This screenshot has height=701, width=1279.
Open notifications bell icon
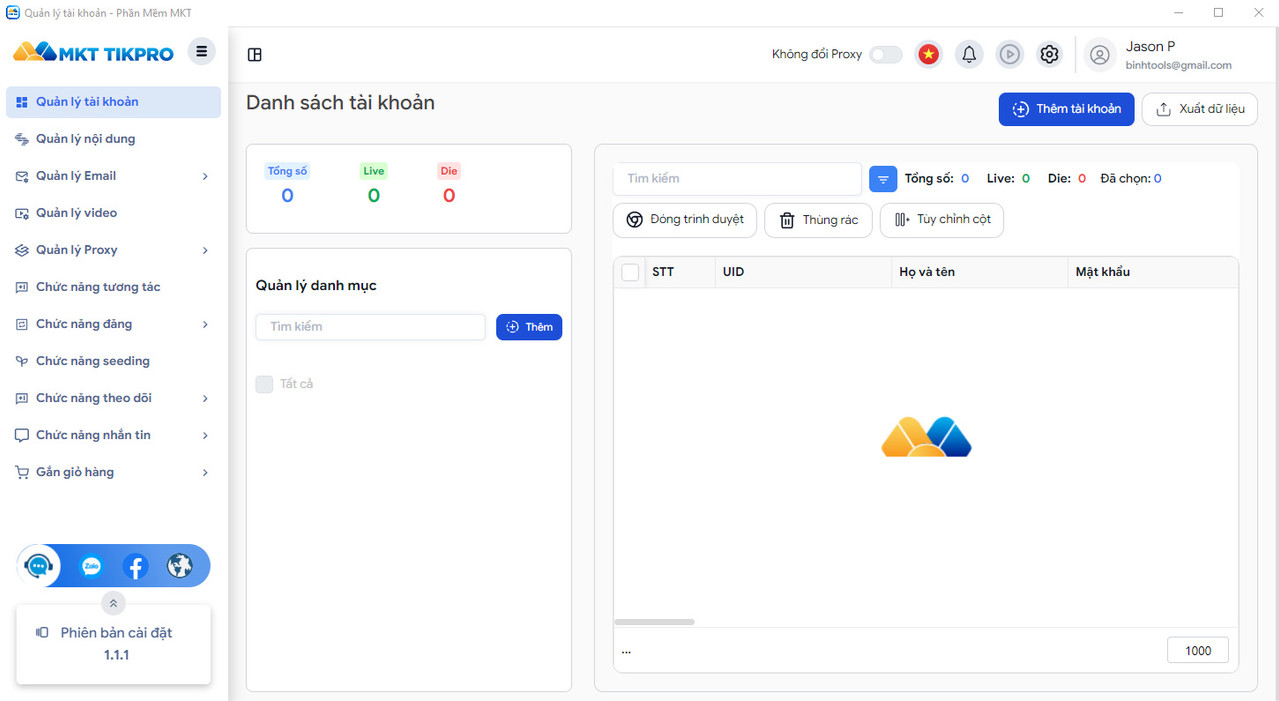pyautogui.click(x=969, y=55)
